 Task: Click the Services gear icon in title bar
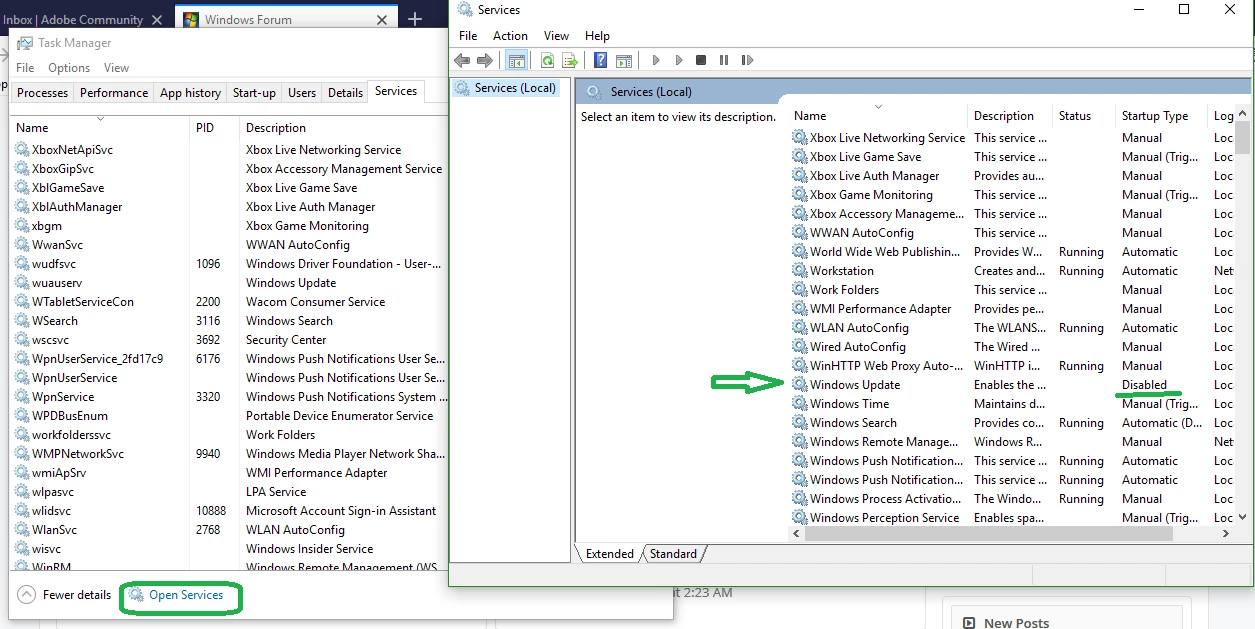click(x=464, y=10)
